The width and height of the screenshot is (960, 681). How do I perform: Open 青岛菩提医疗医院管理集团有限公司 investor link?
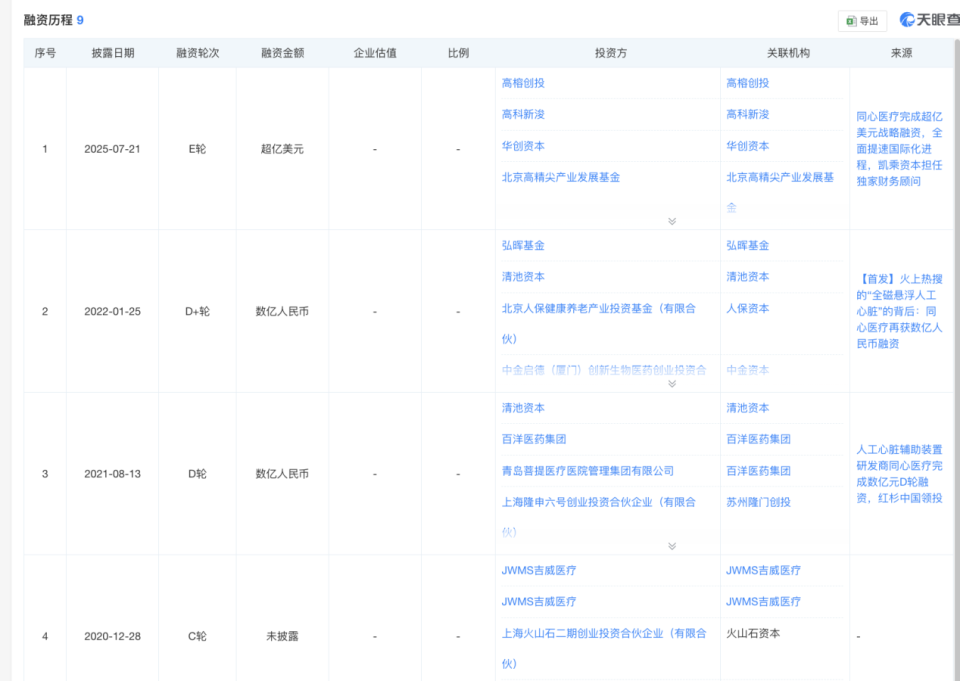pyautogui.click(x=588, y=470)
